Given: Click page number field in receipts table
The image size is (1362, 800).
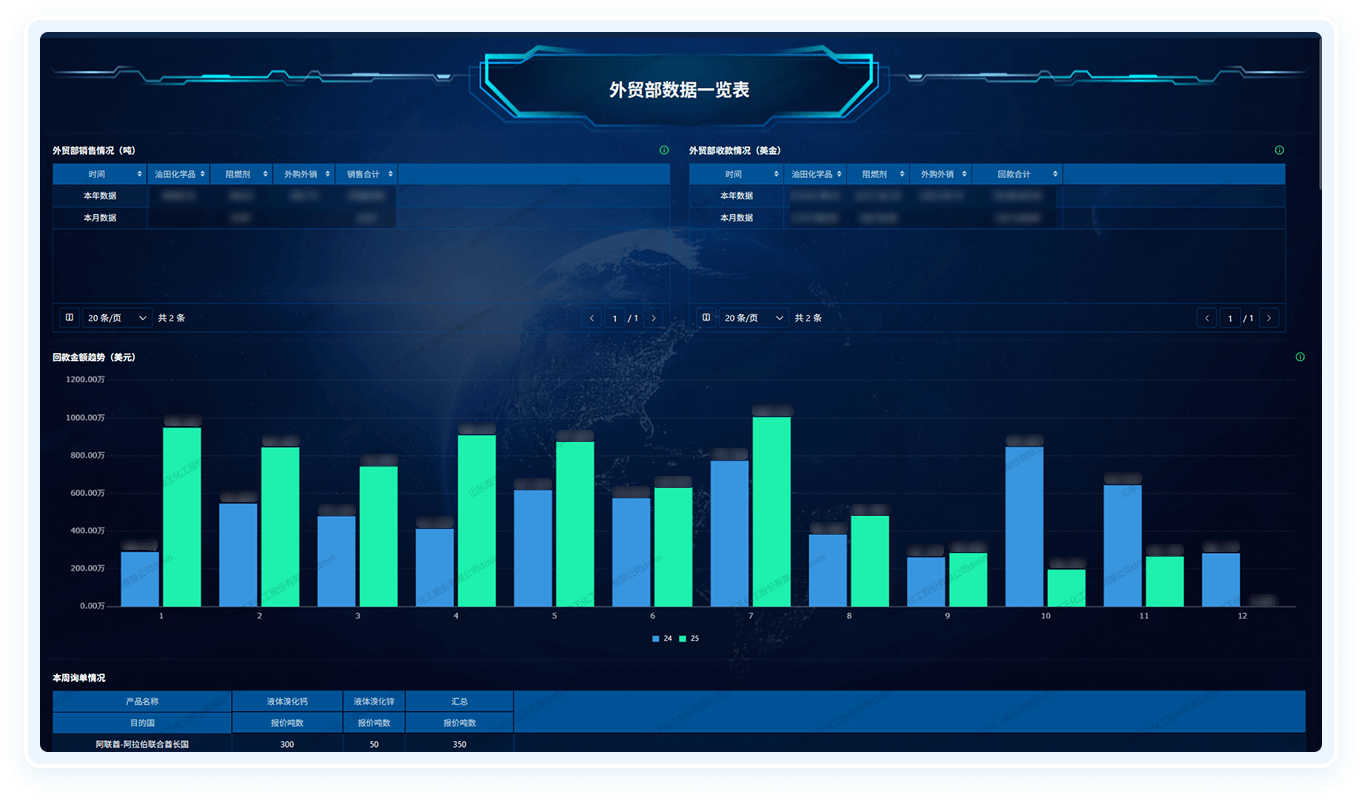Looking at the screenshot, I should (x=1230, y=318).
